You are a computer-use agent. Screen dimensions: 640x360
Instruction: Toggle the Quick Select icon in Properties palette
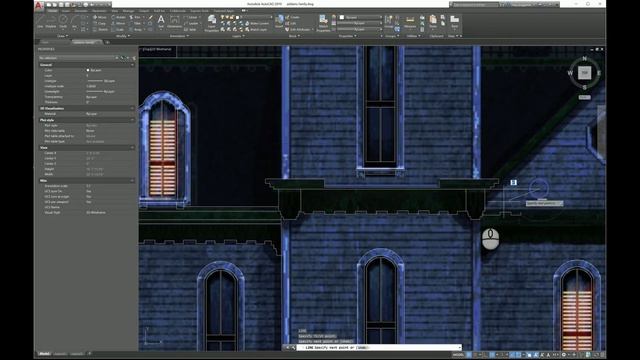point(133,58)
